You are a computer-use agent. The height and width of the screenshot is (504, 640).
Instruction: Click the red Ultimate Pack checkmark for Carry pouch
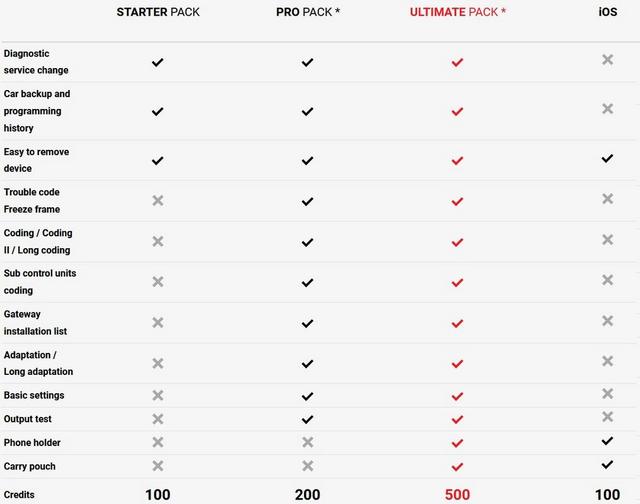[x=457, y=466]
